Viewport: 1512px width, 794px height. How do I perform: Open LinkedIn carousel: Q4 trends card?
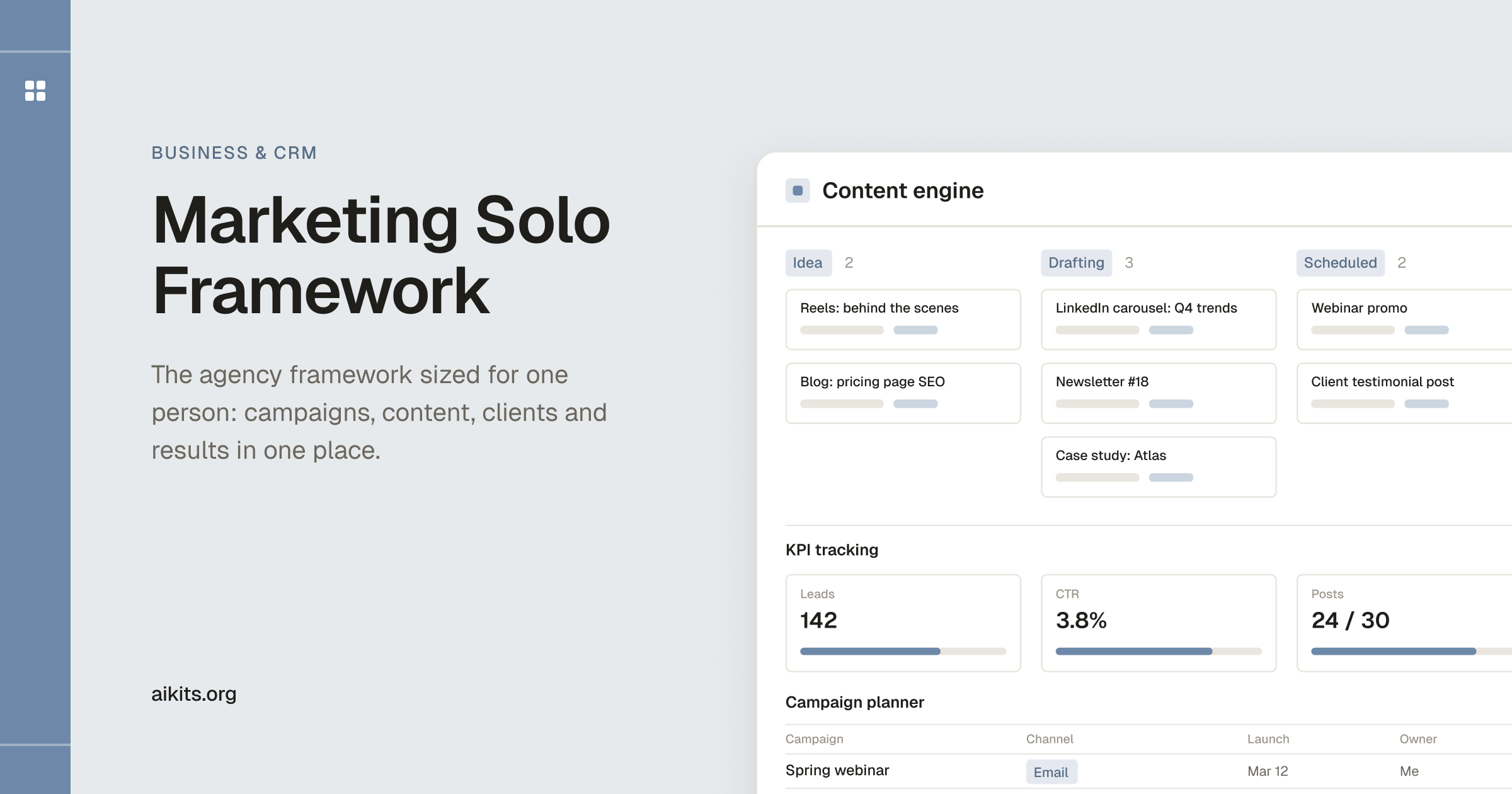click(x=1159, y=319)
